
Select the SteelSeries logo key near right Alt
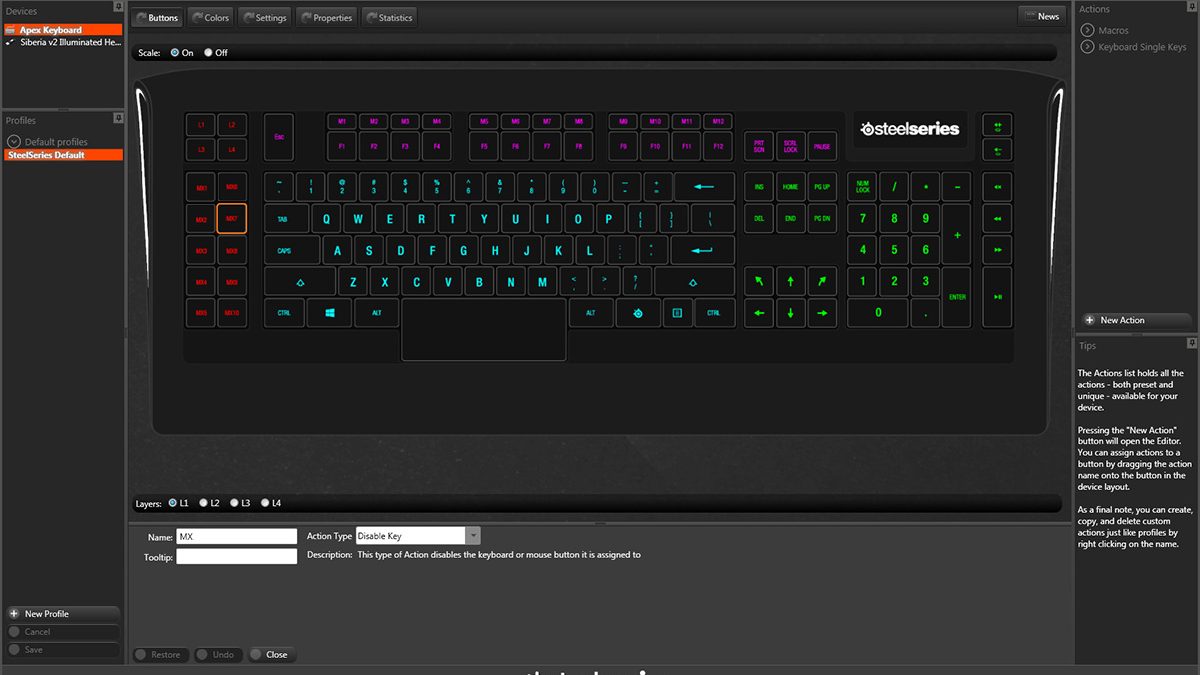[638, 313]
